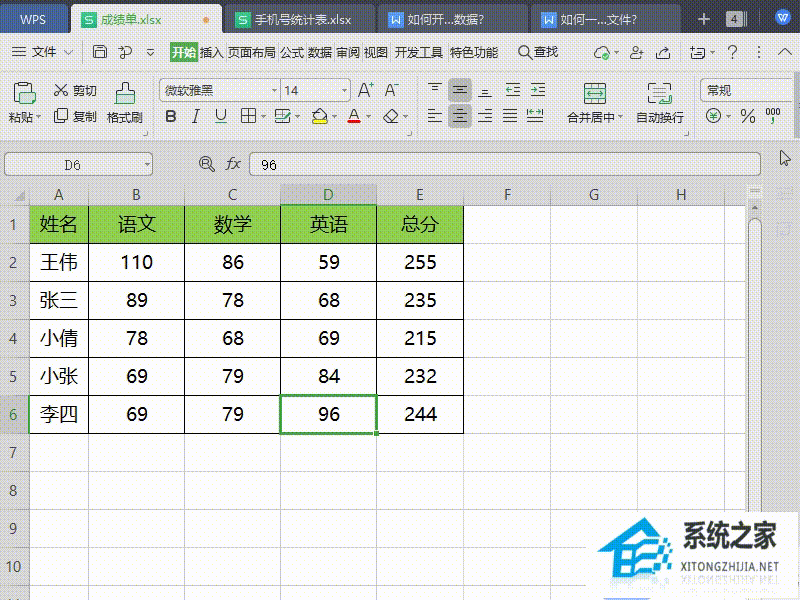The height and width of the screenshot is (600, 800).
Task: Click the Copy (复制) button
Action: click(75, 117)
